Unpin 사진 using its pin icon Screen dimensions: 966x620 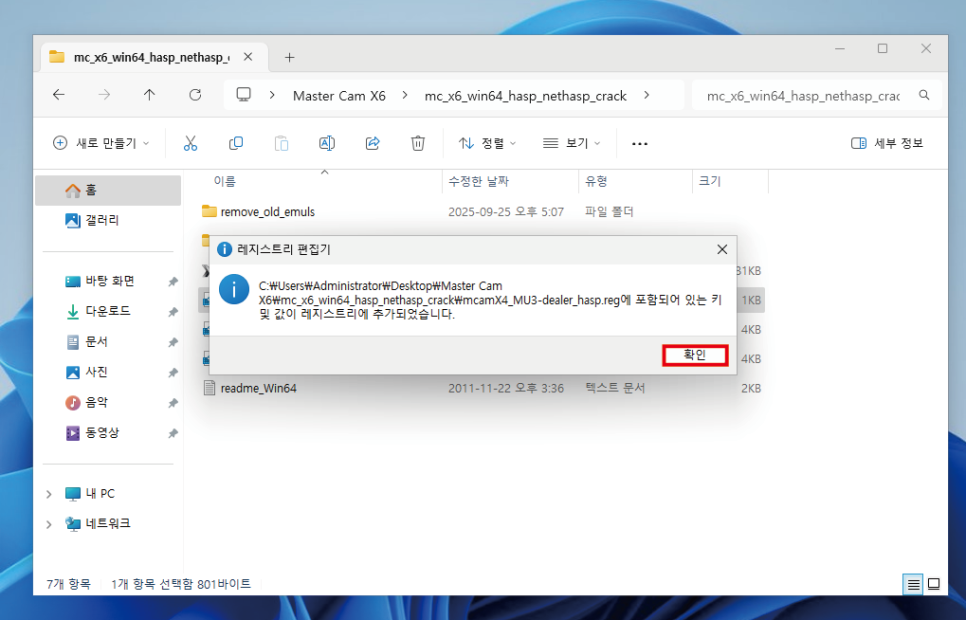(x=173, y=372)
